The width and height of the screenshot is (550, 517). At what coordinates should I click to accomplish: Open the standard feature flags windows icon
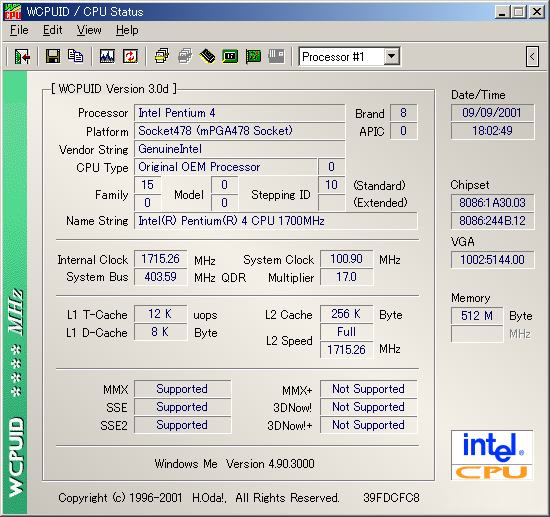pos(161,56)
